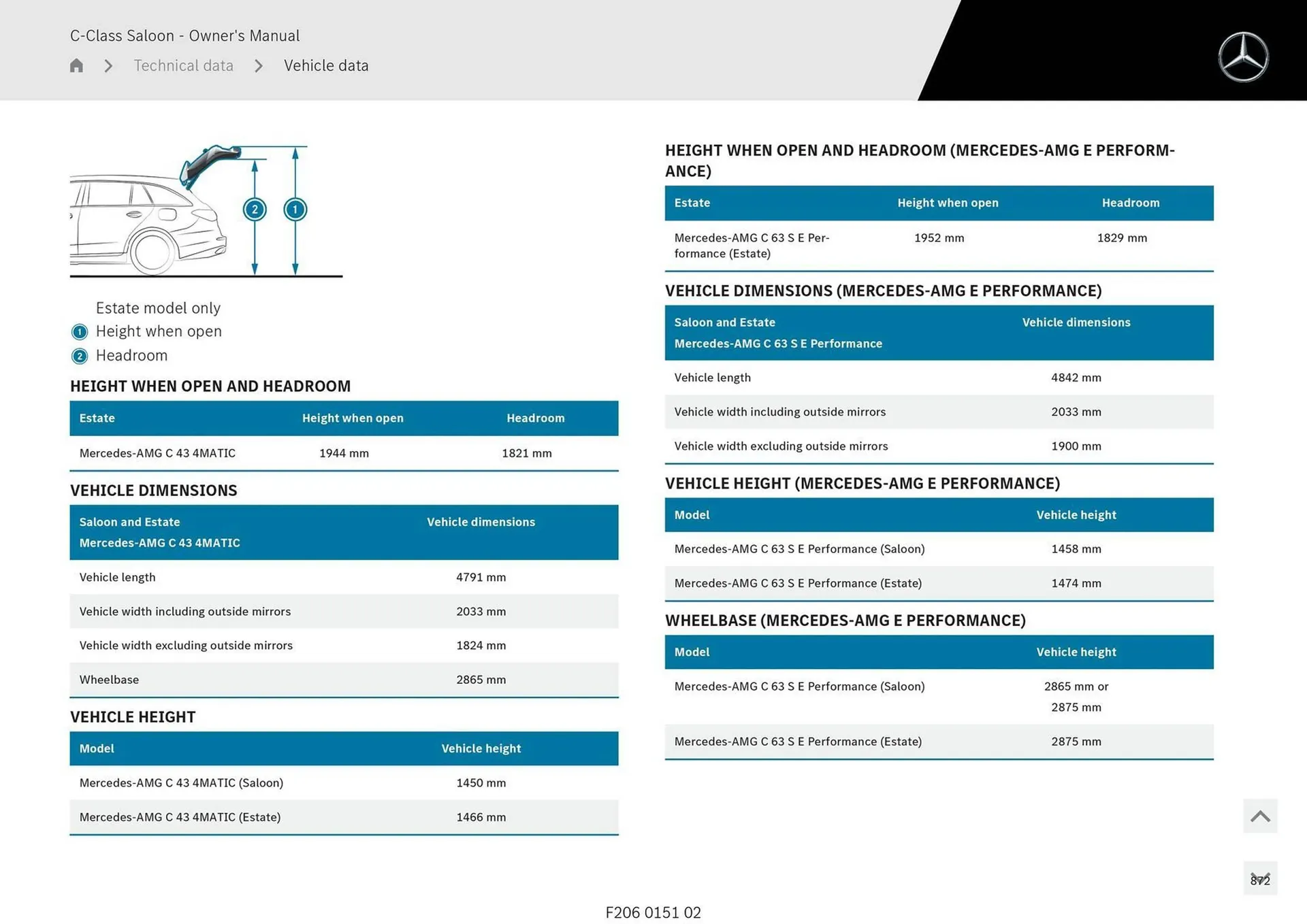Click the home icon in breadcrumb

[76, 65]
